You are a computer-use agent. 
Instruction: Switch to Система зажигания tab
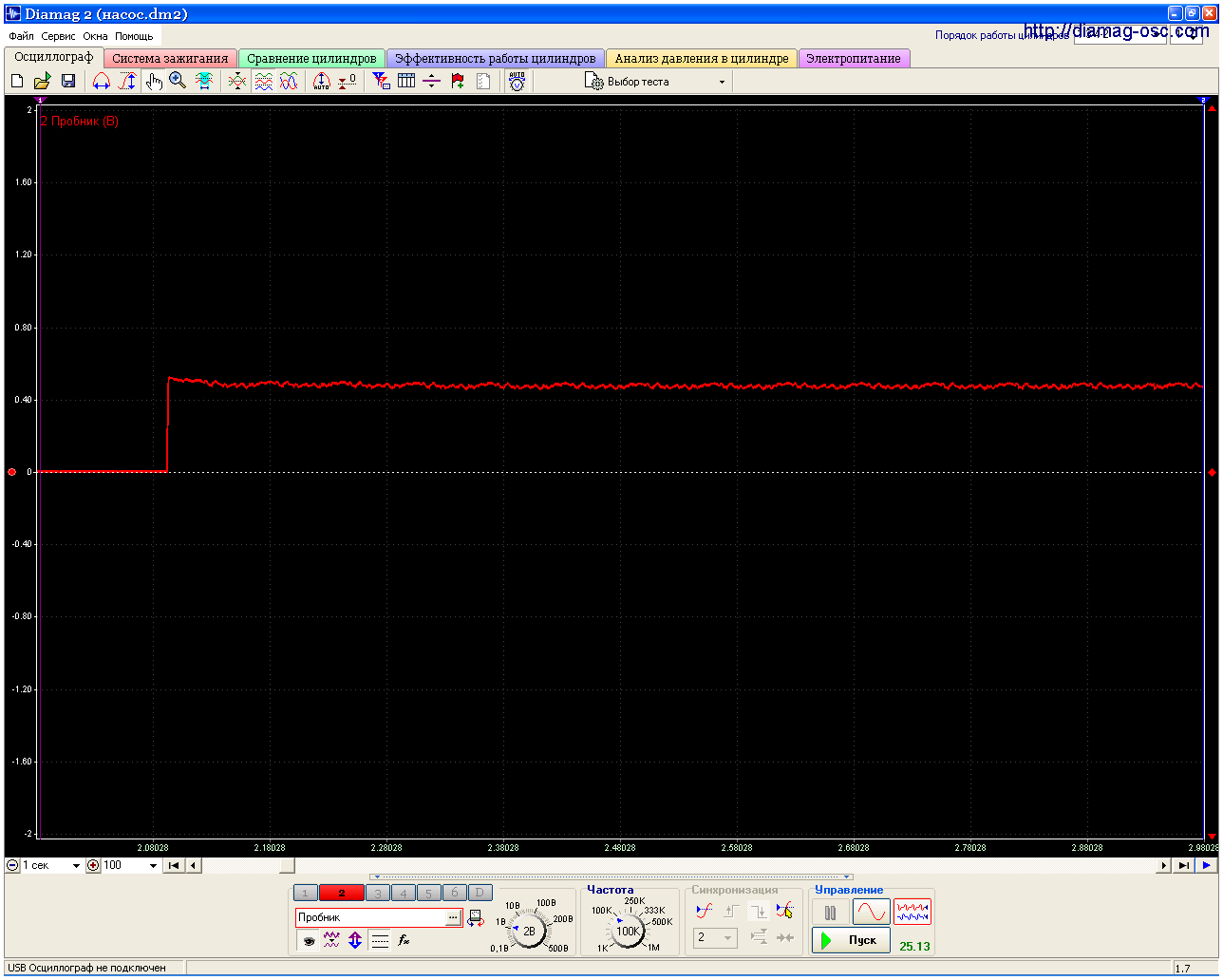click(170, 58)
